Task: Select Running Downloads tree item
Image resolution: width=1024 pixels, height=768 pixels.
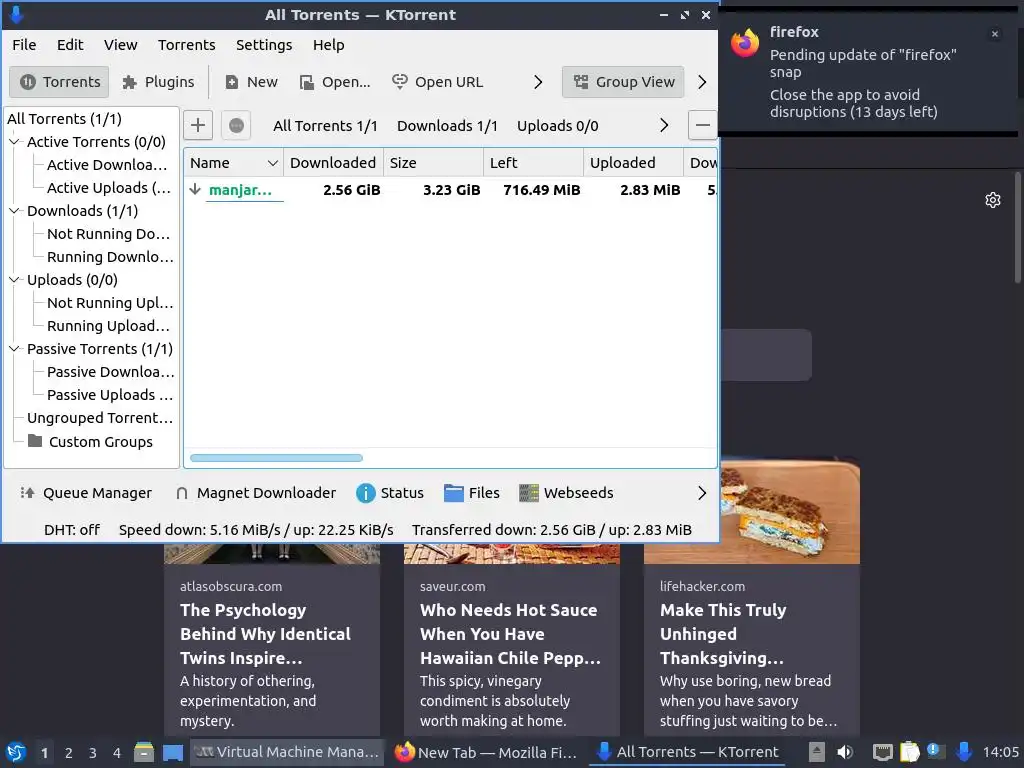Action: click(x=110, y=257)
